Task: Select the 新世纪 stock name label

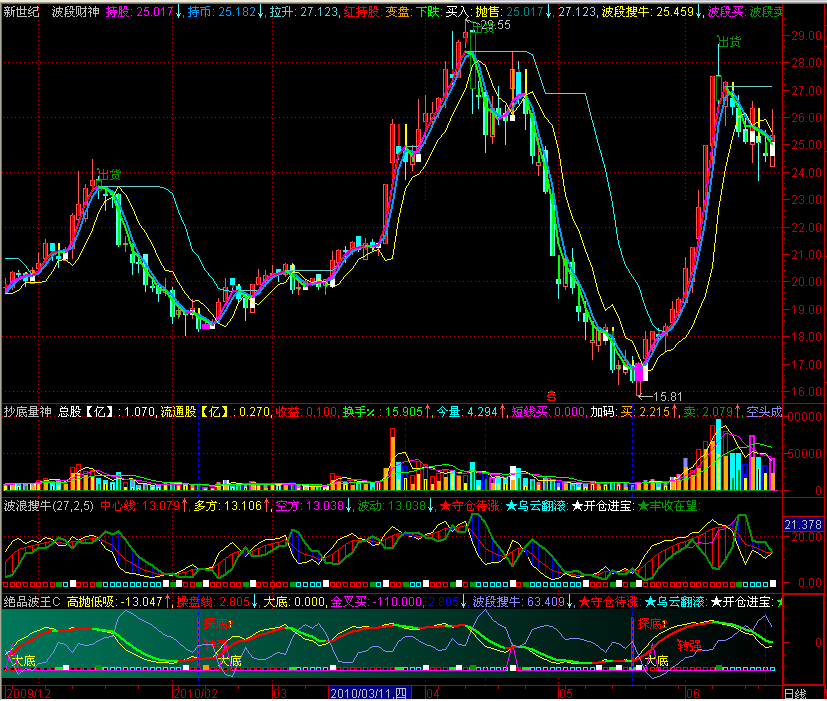Action: click(22, 11)
